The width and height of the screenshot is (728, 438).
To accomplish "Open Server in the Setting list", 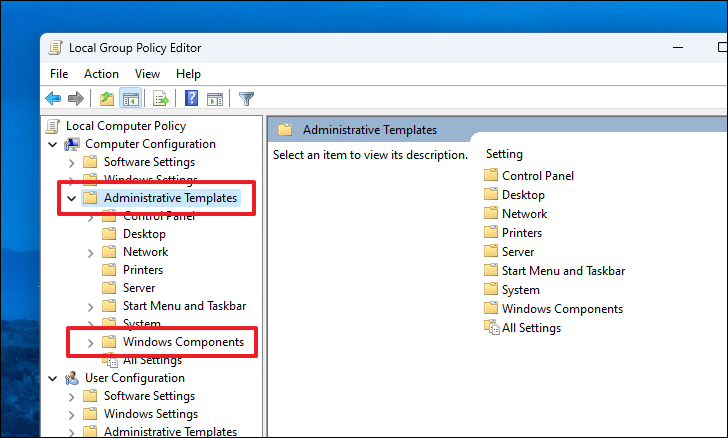I will pyautogui.click(x=518, y=252).
